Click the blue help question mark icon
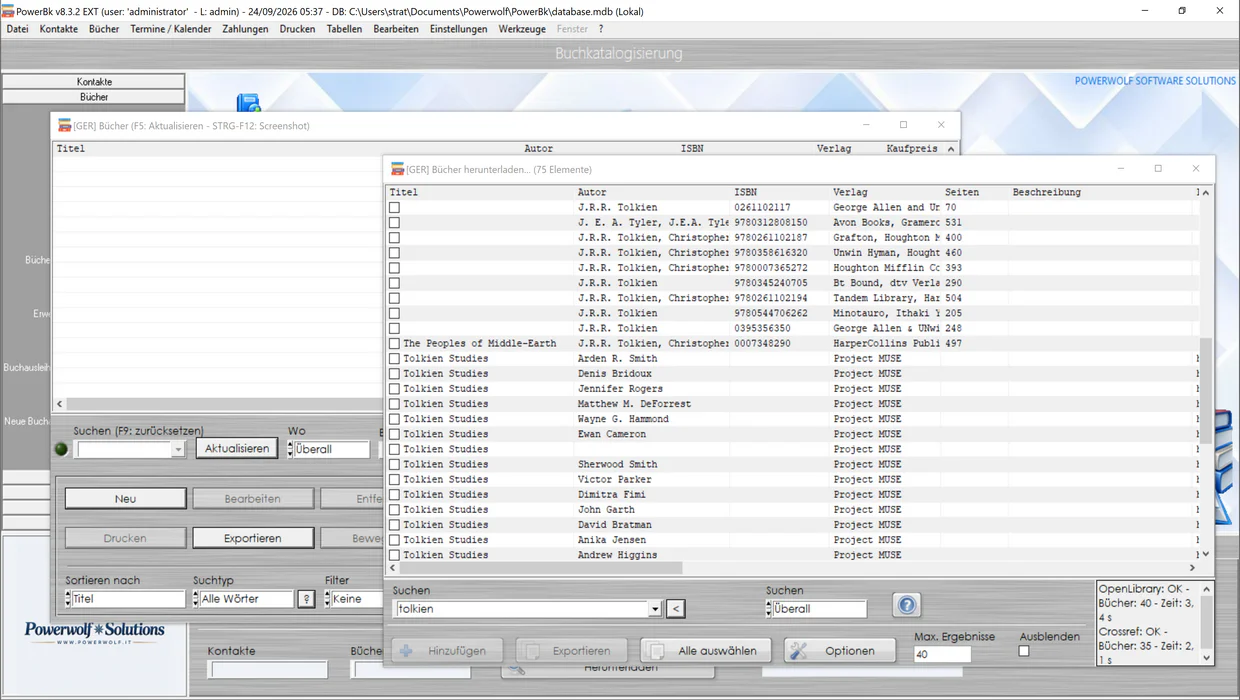The width and height of the screenshot is (1240, 700). (x=906, y=606)
